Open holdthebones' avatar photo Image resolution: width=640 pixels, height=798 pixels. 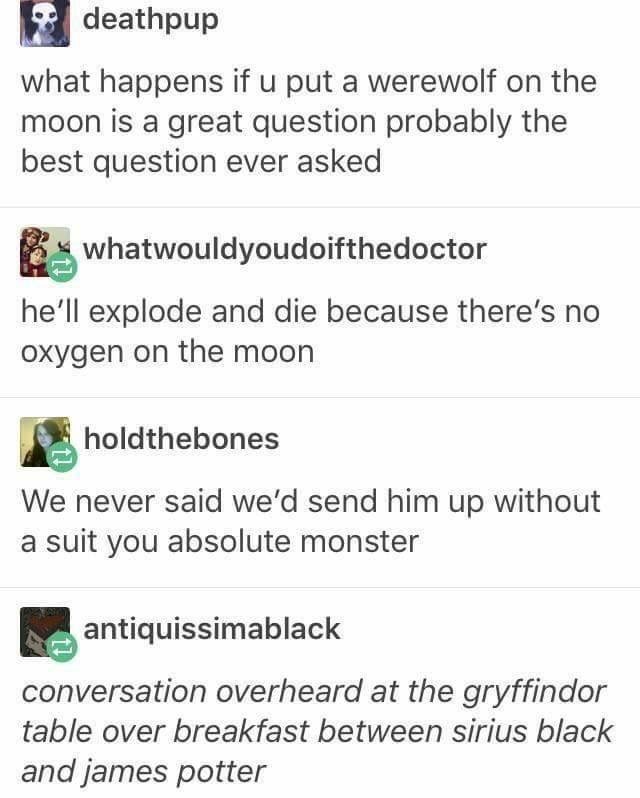[45, 442]
